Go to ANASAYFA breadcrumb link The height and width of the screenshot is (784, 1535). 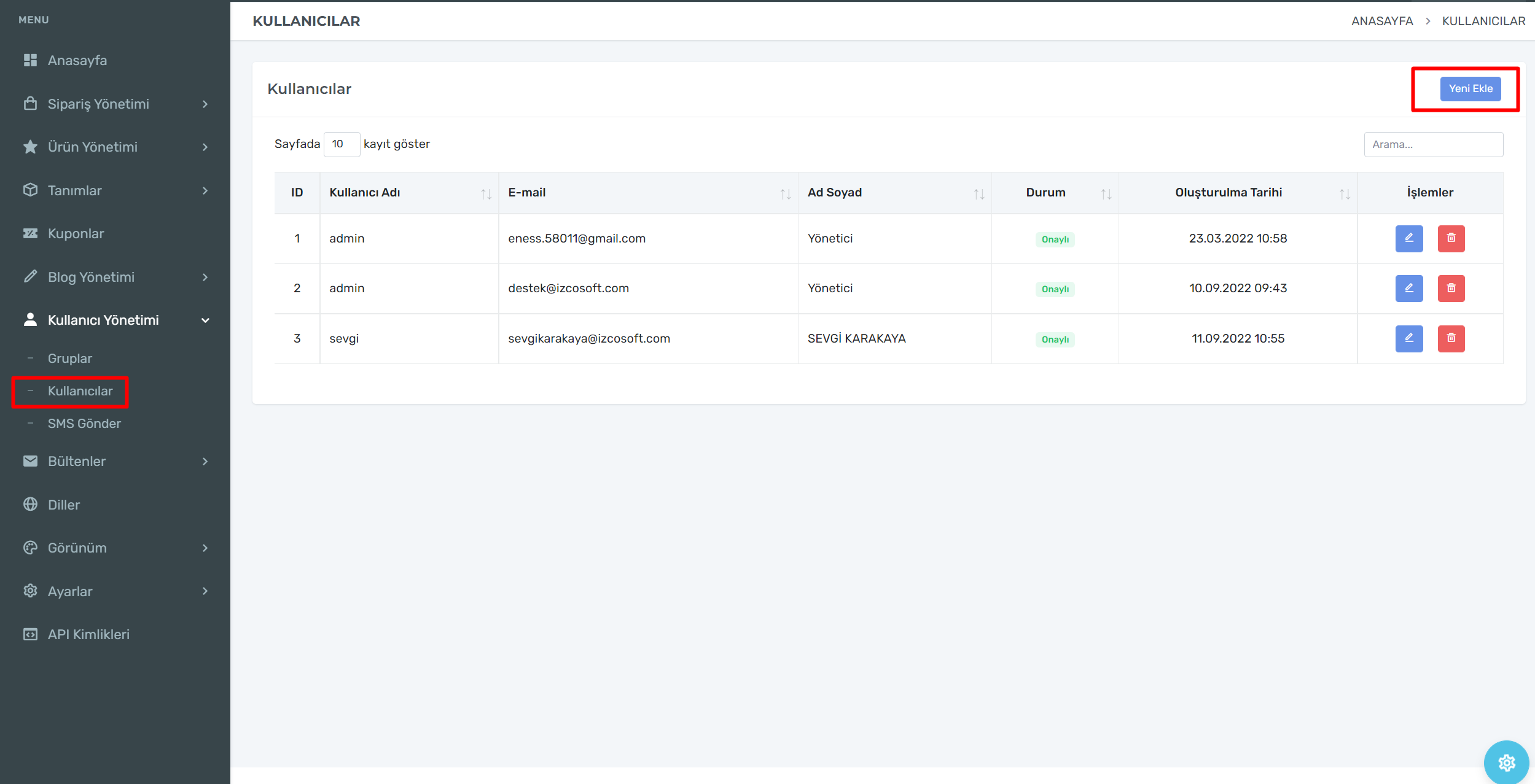click(1381, 21)
